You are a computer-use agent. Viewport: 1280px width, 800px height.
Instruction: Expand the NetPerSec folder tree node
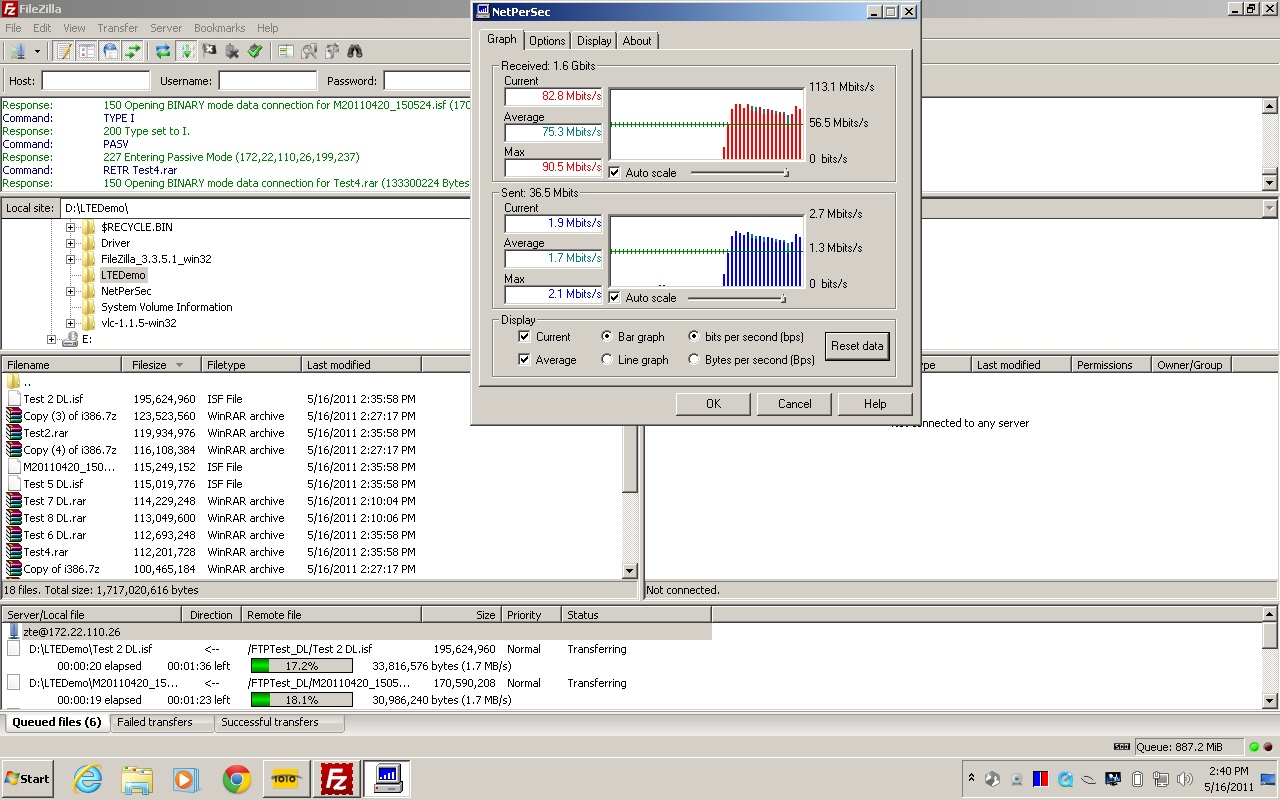coord(71,291)
